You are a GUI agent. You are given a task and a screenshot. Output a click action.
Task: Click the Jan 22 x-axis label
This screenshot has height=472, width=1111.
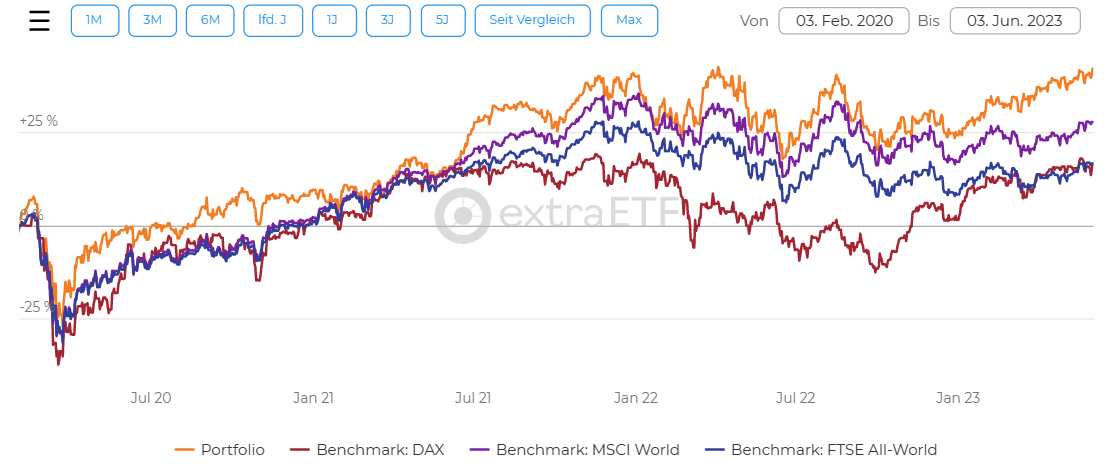coord(636,397)
